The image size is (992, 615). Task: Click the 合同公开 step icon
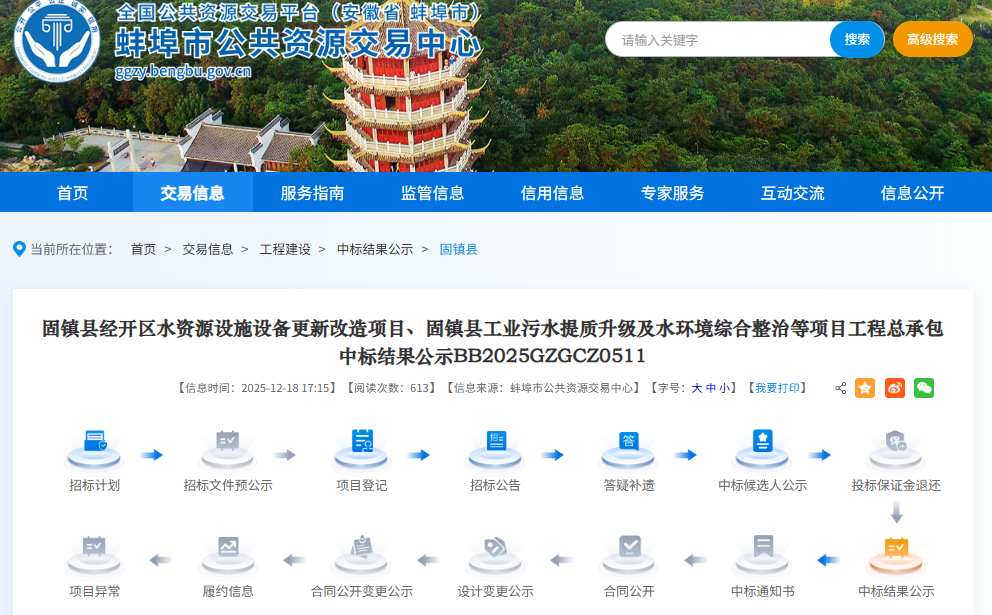tap(628, 553)
